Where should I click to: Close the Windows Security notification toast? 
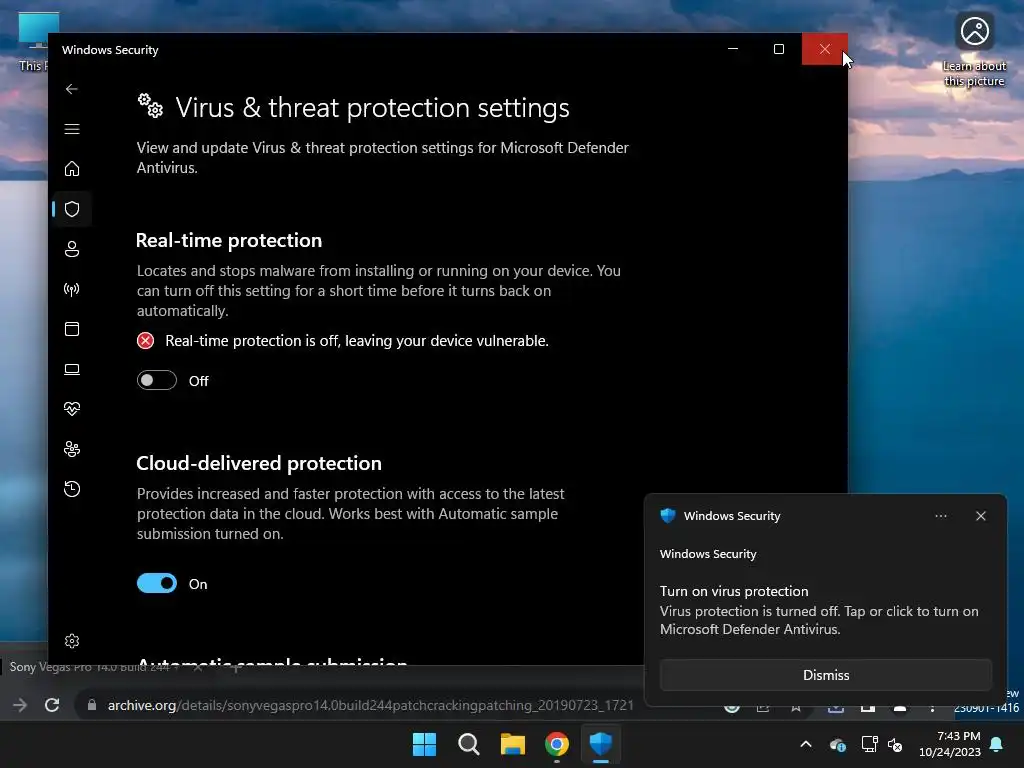point(981,516)
